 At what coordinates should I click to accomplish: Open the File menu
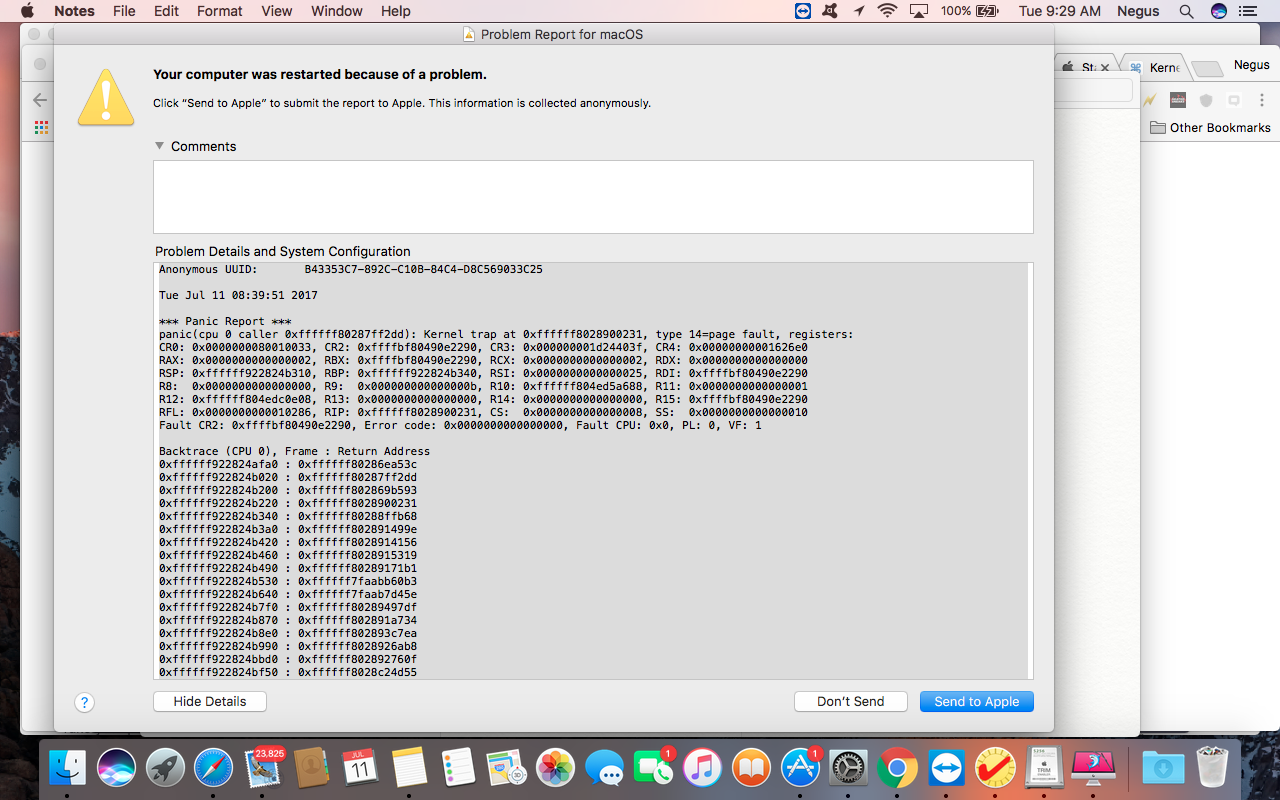click(124, 11)
